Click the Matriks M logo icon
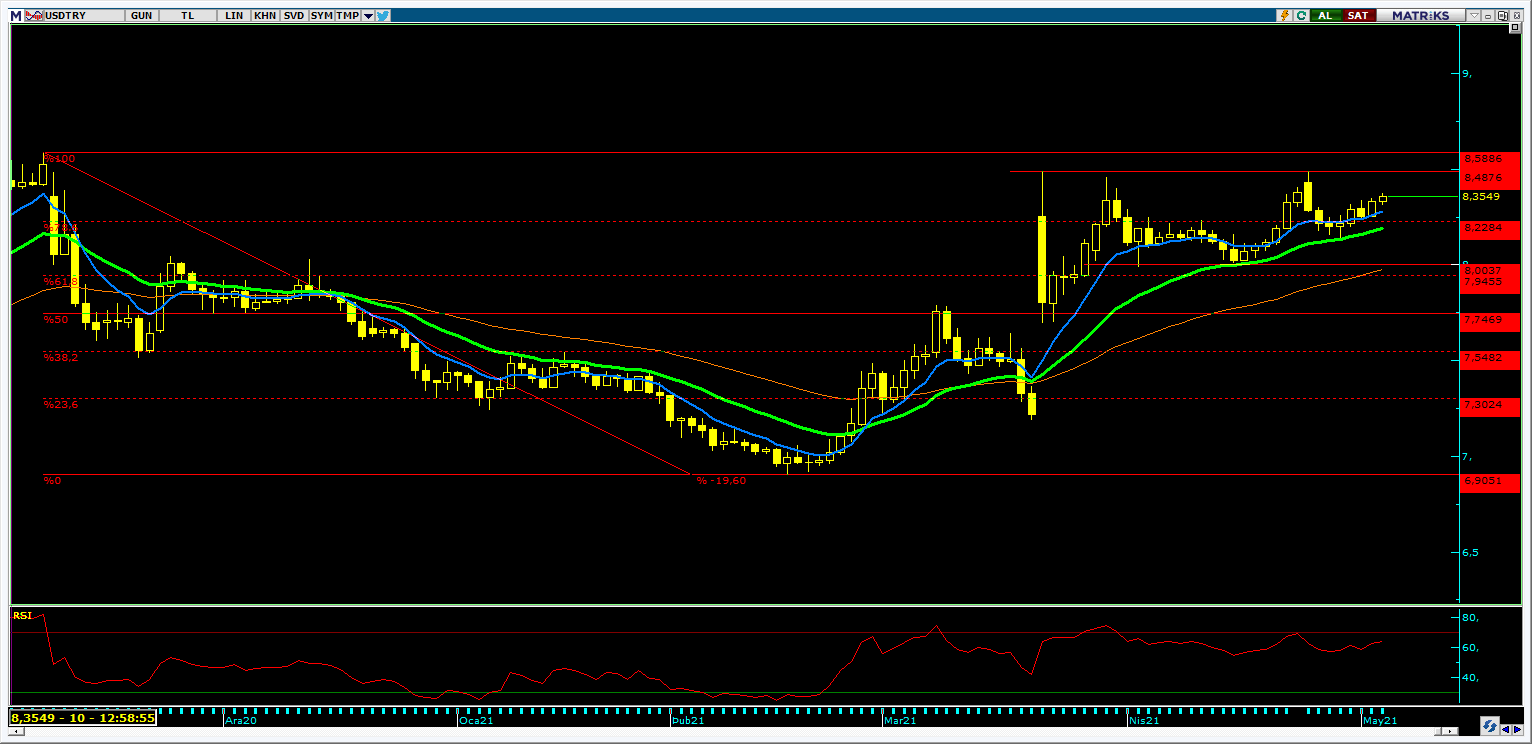 tap(15, 16)
